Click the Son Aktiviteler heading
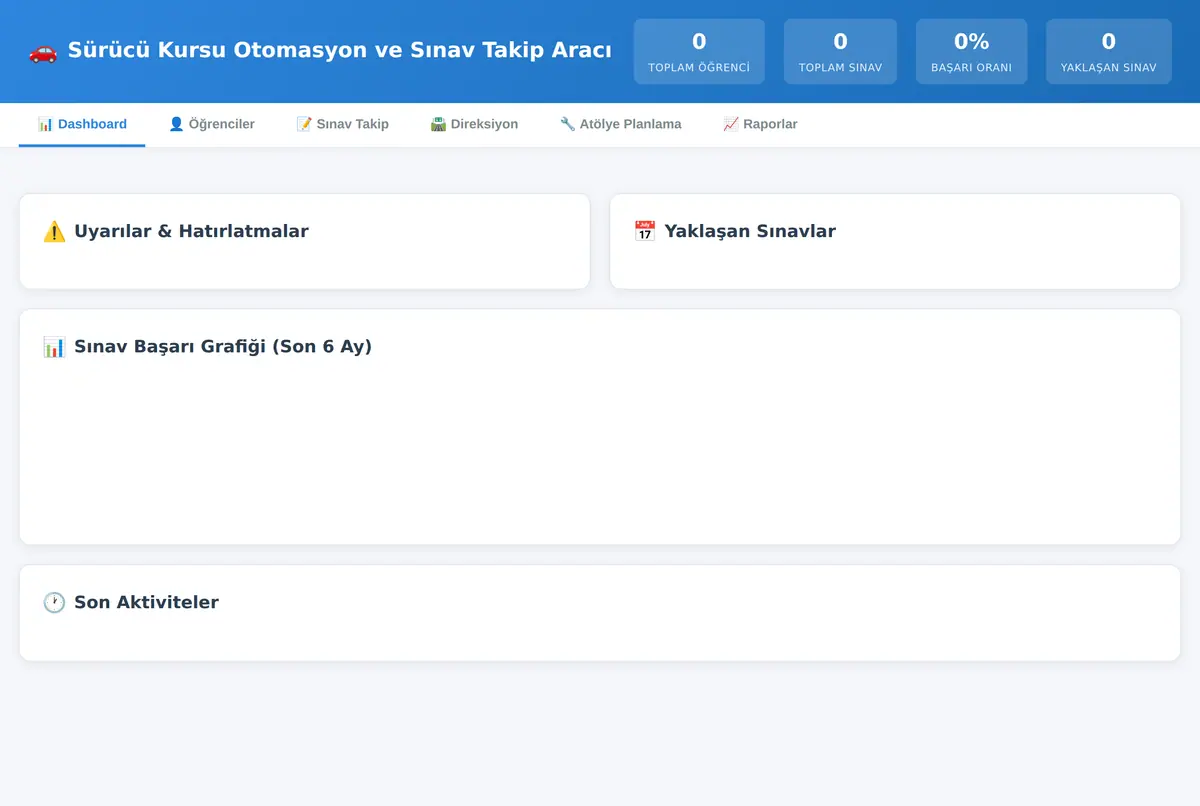 point(146,603)
